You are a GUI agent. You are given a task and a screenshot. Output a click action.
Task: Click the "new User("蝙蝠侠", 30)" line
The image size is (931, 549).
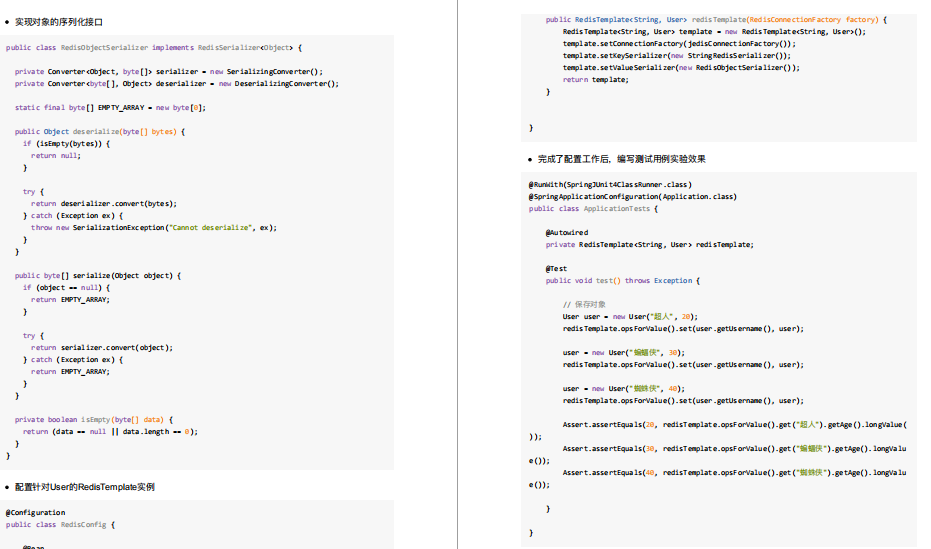(x=624, y=353)
